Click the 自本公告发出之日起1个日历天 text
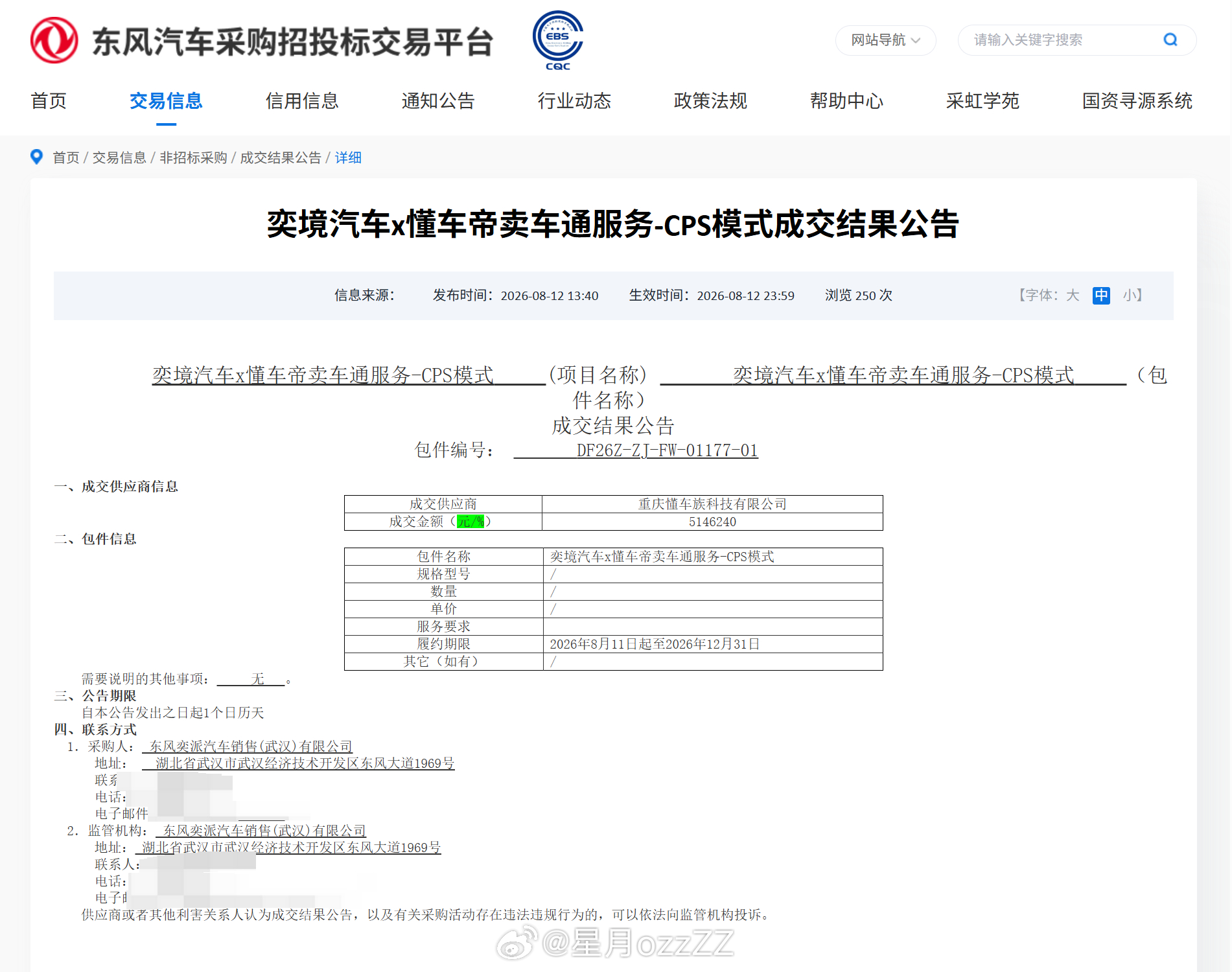This screenshot has height=972, width=1232. point(172,713)
